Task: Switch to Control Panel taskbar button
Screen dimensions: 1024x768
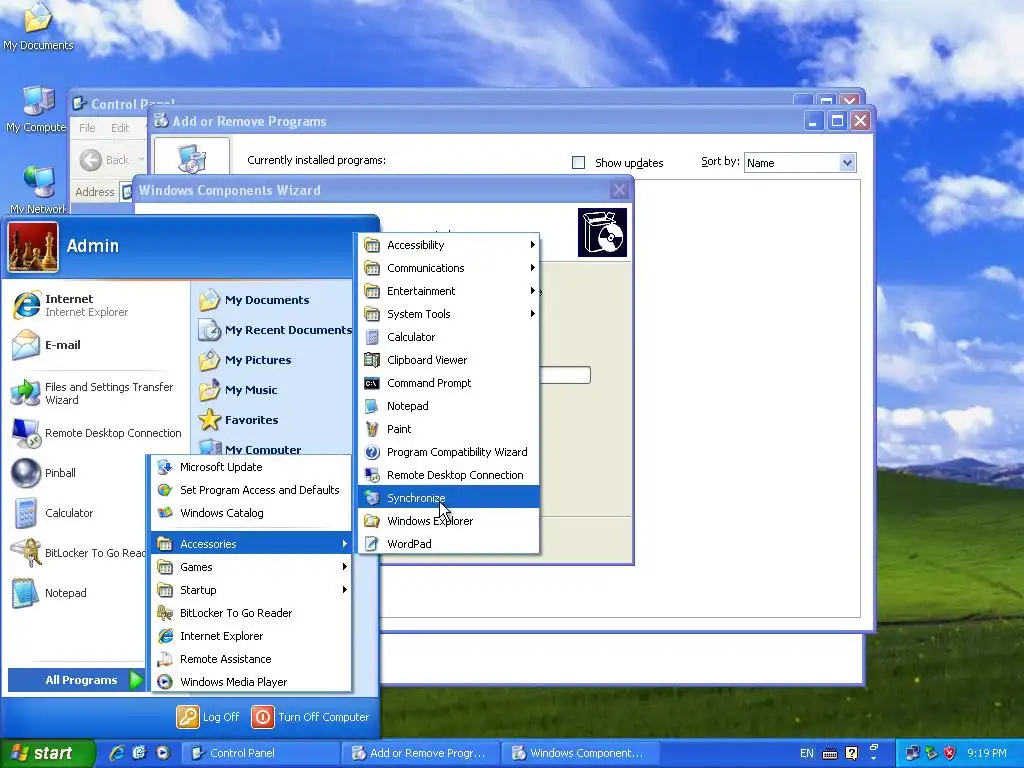Action: [260, 753]
